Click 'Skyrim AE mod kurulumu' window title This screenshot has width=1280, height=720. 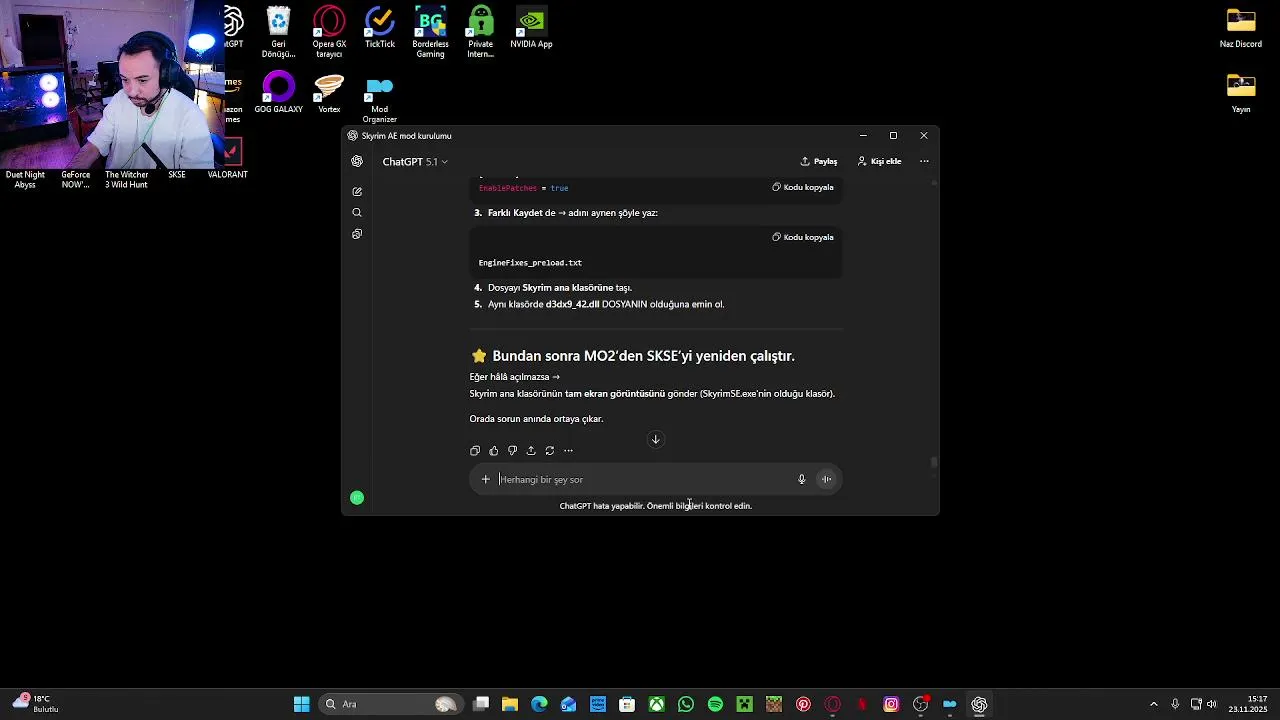point(406,136)
